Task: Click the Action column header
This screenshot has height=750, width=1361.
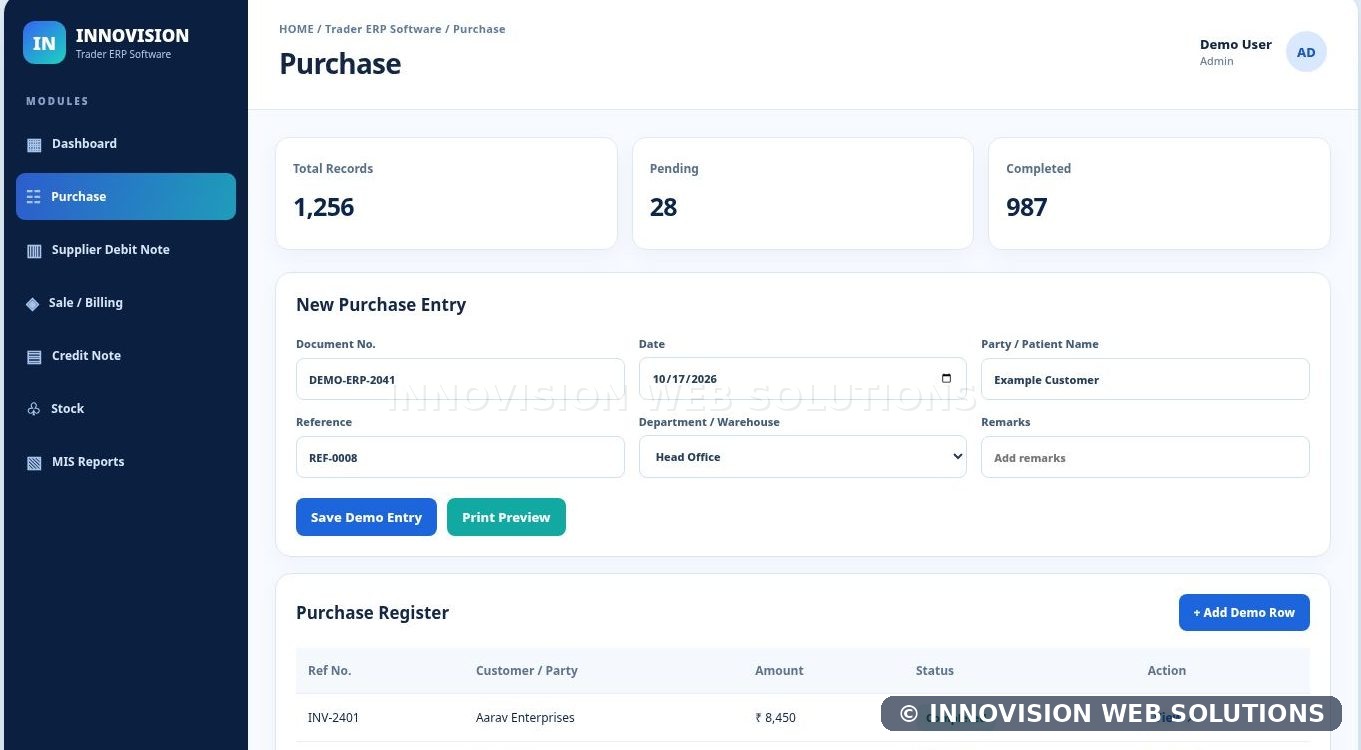Action: coord(1167,671)
